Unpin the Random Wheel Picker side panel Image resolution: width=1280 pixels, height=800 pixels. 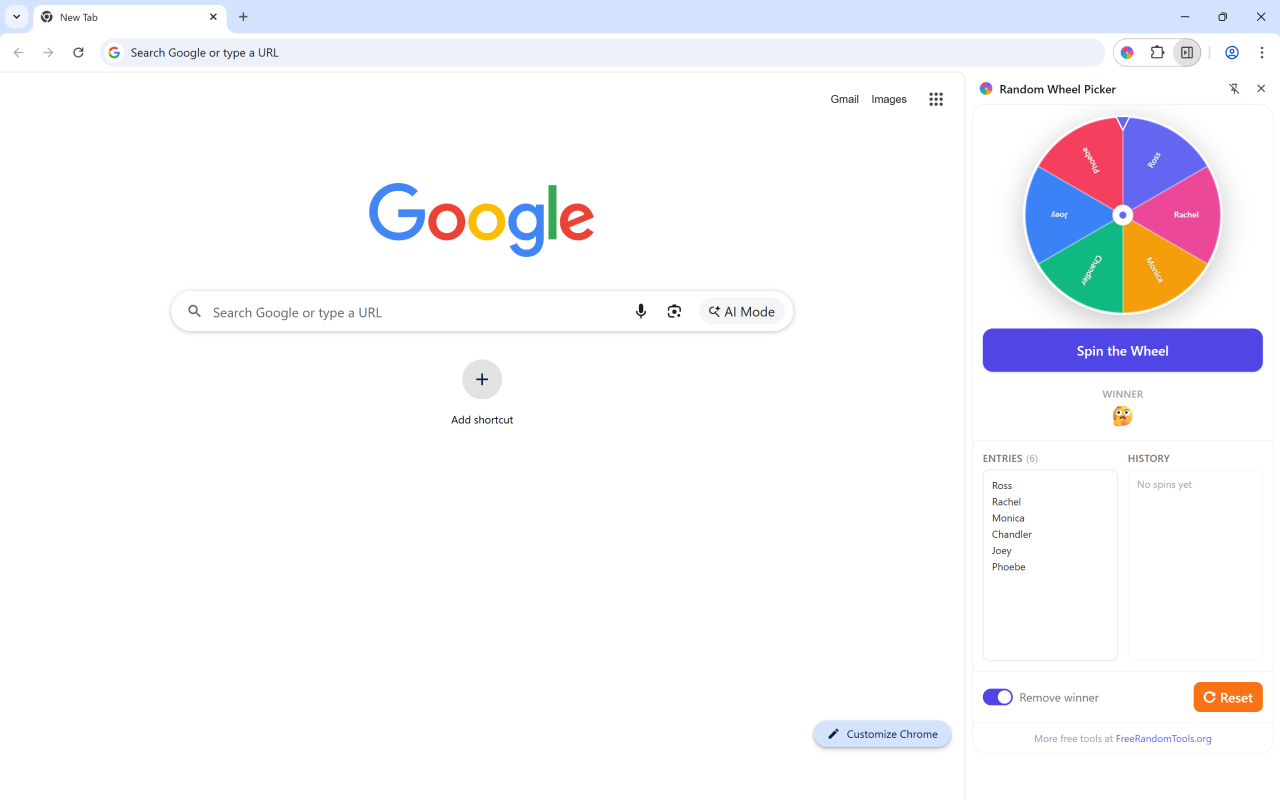coord(1234,89)
